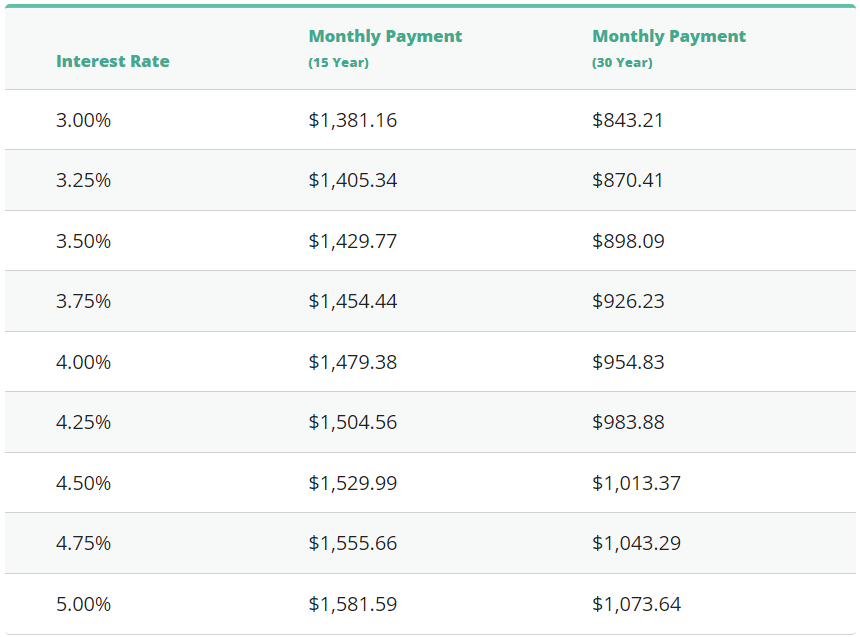Click the Interest Rate column header
This screenshot has width=860, height=637.
(112, 61)
